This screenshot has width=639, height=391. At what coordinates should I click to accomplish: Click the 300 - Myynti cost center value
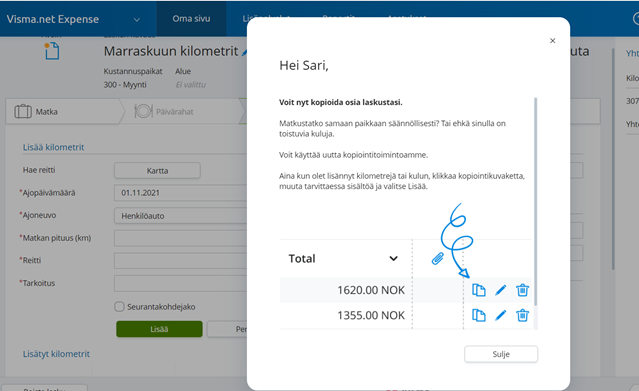tap(125, 85)
